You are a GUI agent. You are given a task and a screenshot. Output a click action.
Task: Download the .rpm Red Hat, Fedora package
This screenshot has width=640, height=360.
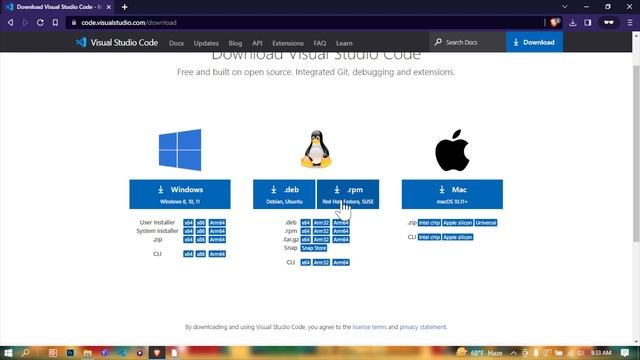point(348,194)
